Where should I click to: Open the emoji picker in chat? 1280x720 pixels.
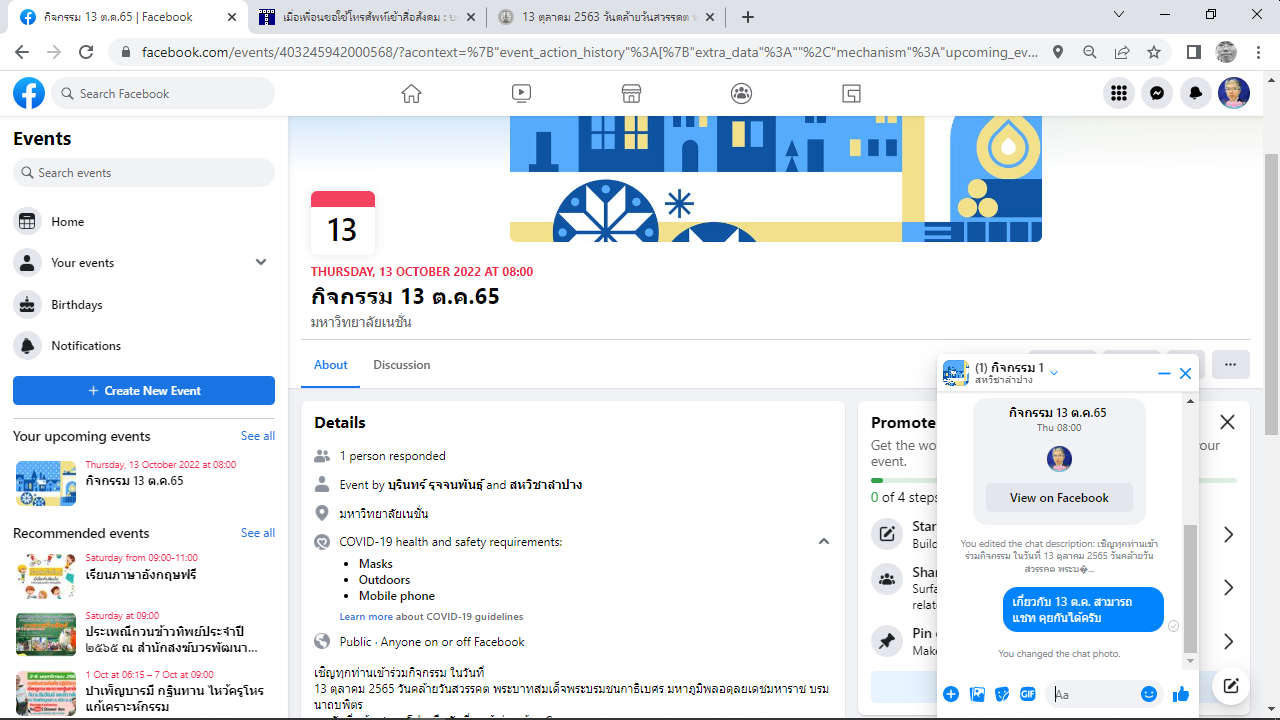(x=1150, y=694)
